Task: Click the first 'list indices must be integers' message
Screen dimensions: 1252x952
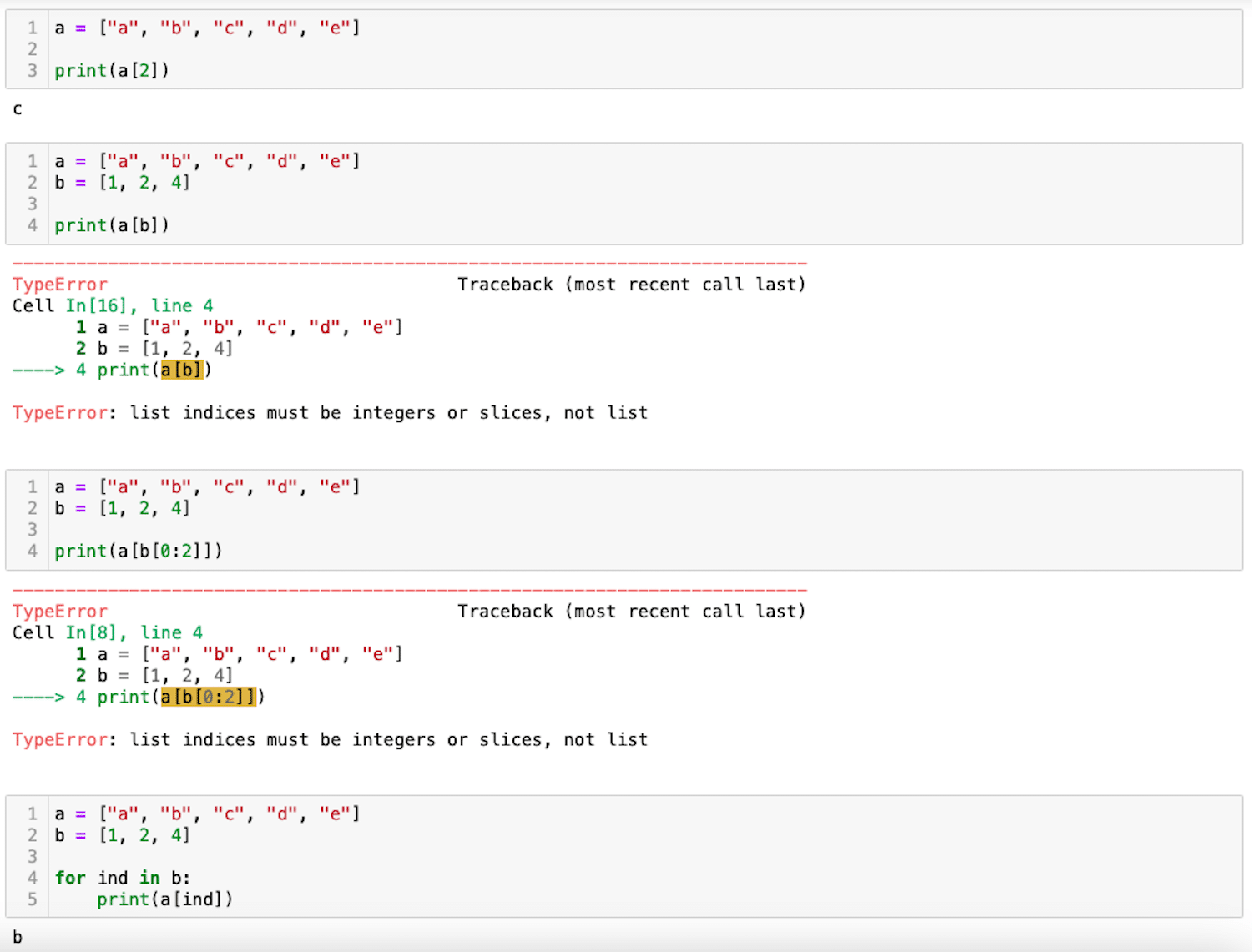Action: [x=330, y=413]
